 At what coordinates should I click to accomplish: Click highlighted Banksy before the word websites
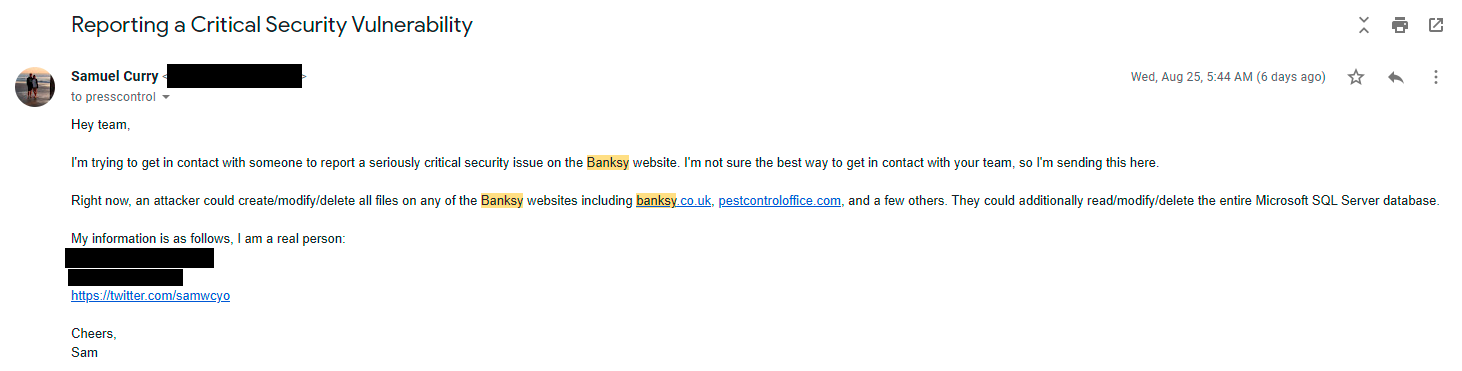502,201
